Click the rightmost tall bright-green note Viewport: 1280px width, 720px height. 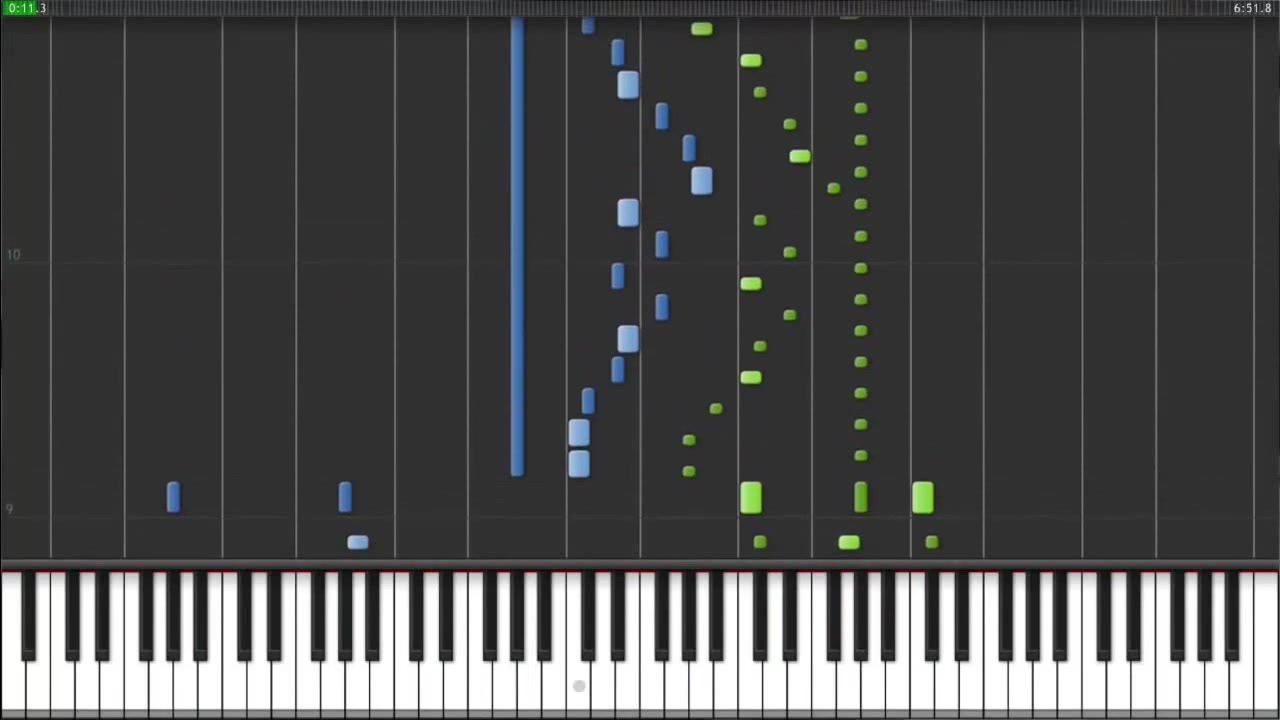923,497
